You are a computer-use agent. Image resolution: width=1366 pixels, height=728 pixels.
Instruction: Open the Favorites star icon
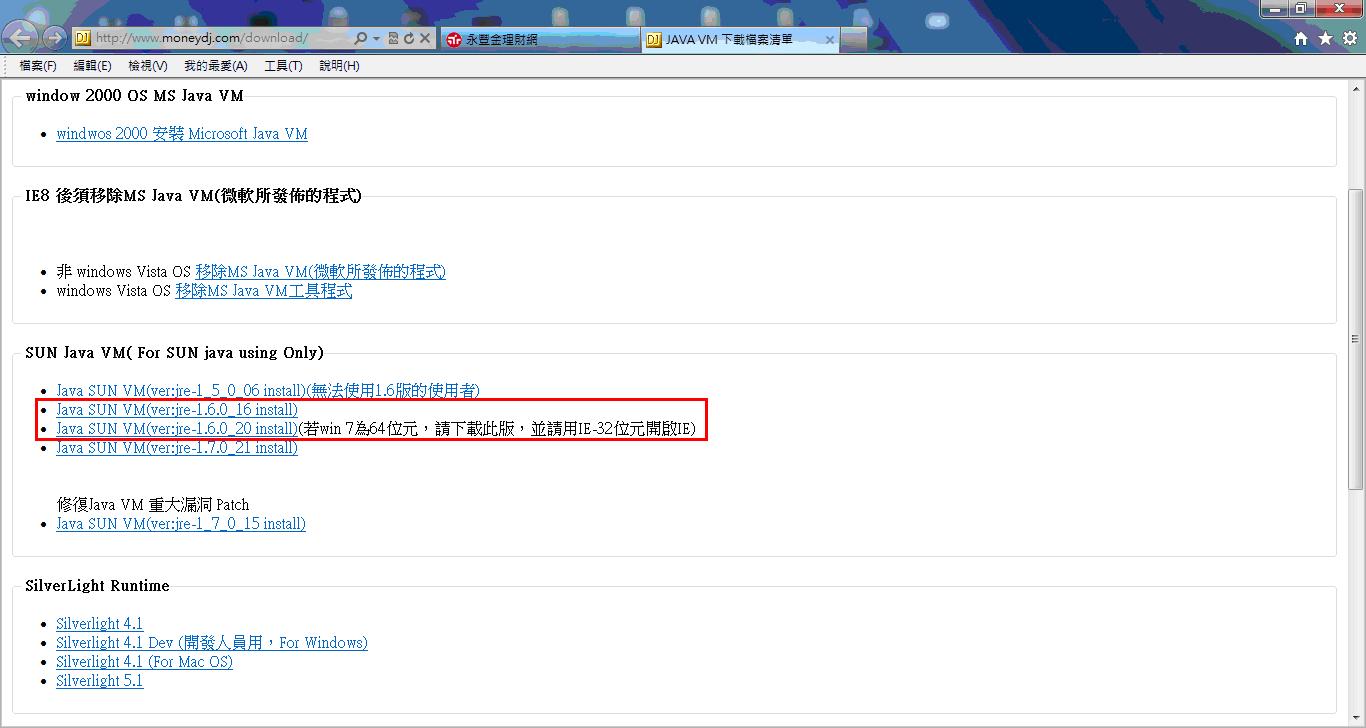[x=1325, y=39]
